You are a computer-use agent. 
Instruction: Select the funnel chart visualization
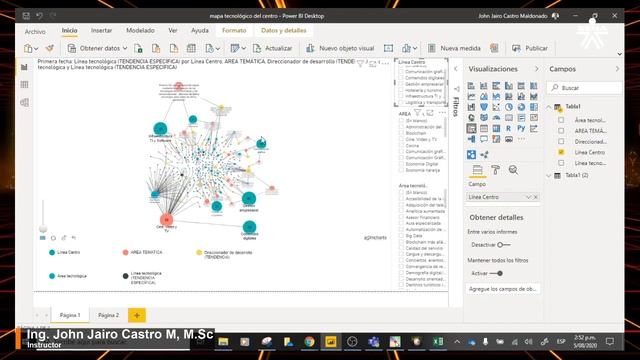[484, 107]
